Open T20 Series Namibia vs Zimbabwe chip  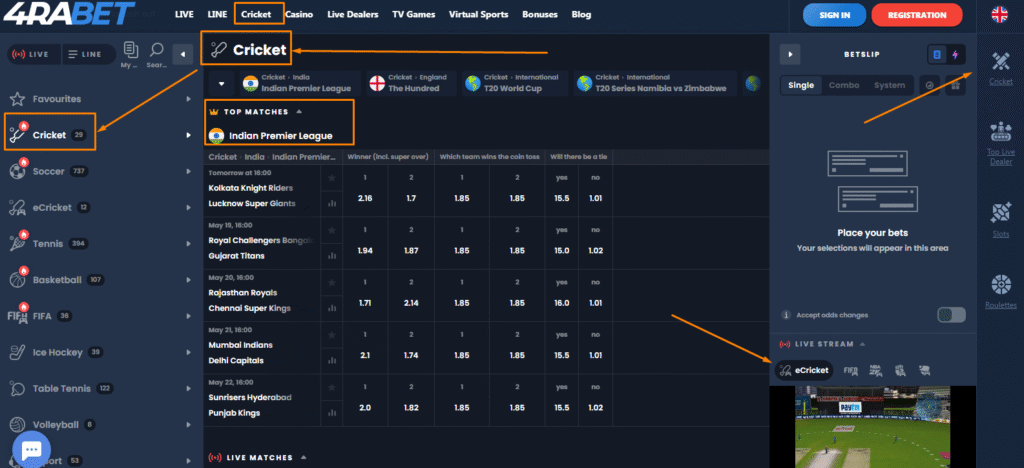pos(656,84)
